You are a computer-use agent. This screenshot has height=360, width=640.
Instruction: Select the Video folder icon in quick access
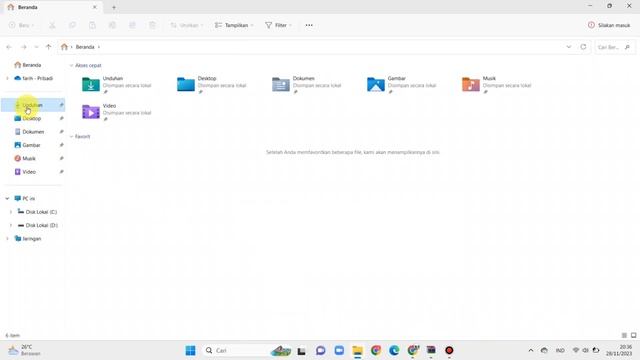tap(91, 112)
